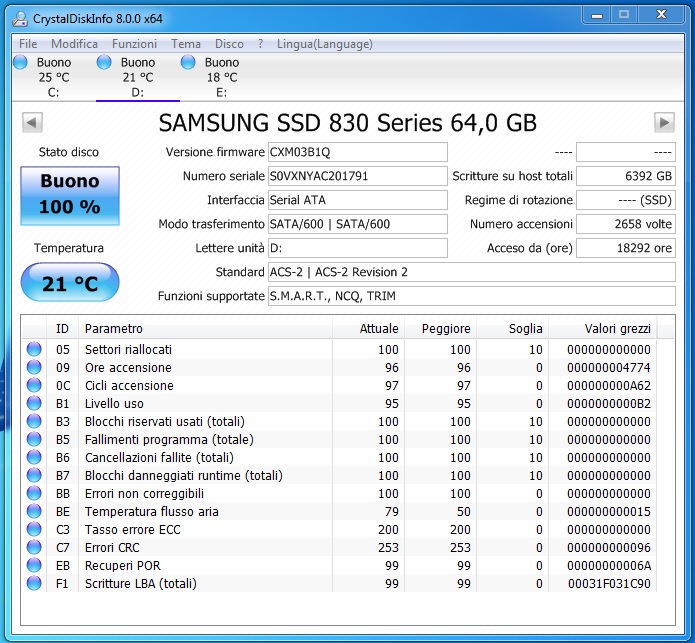Click the Standard field ACS-2 Revision 2
The image size is (695, 643).
[472, 272]
